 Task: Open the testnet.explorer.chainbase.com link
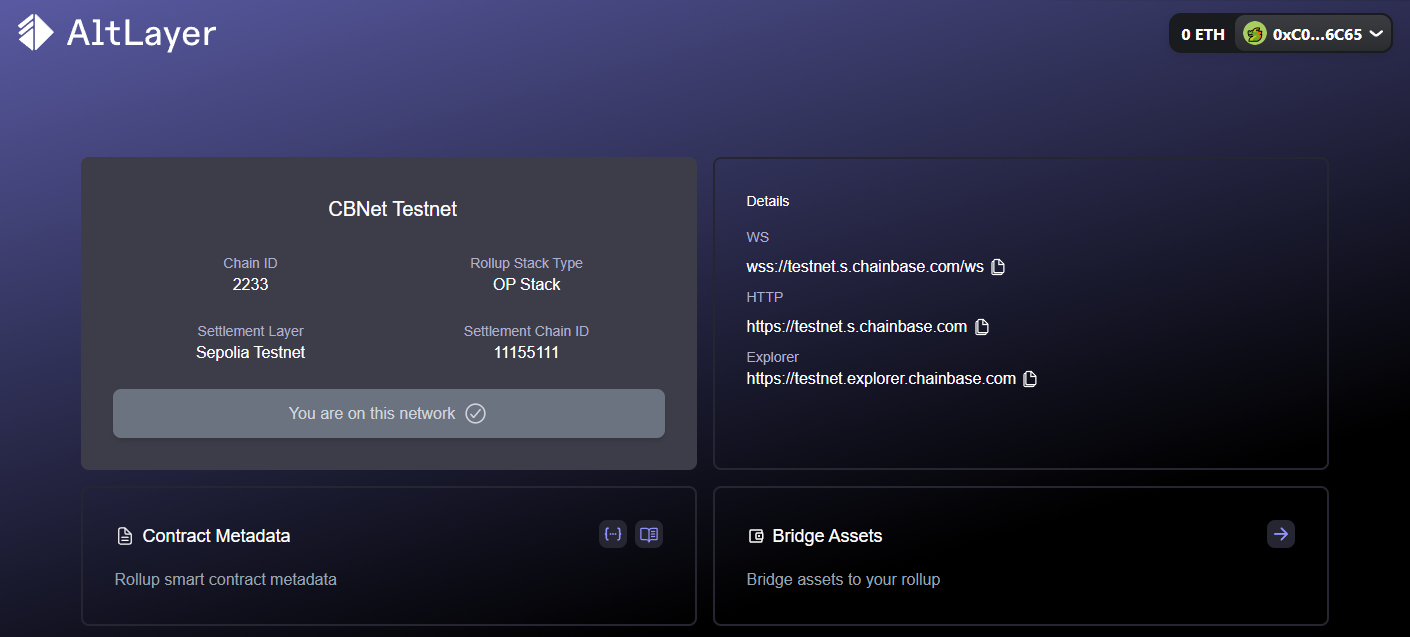pyautogui.click(x=881, y=379)
